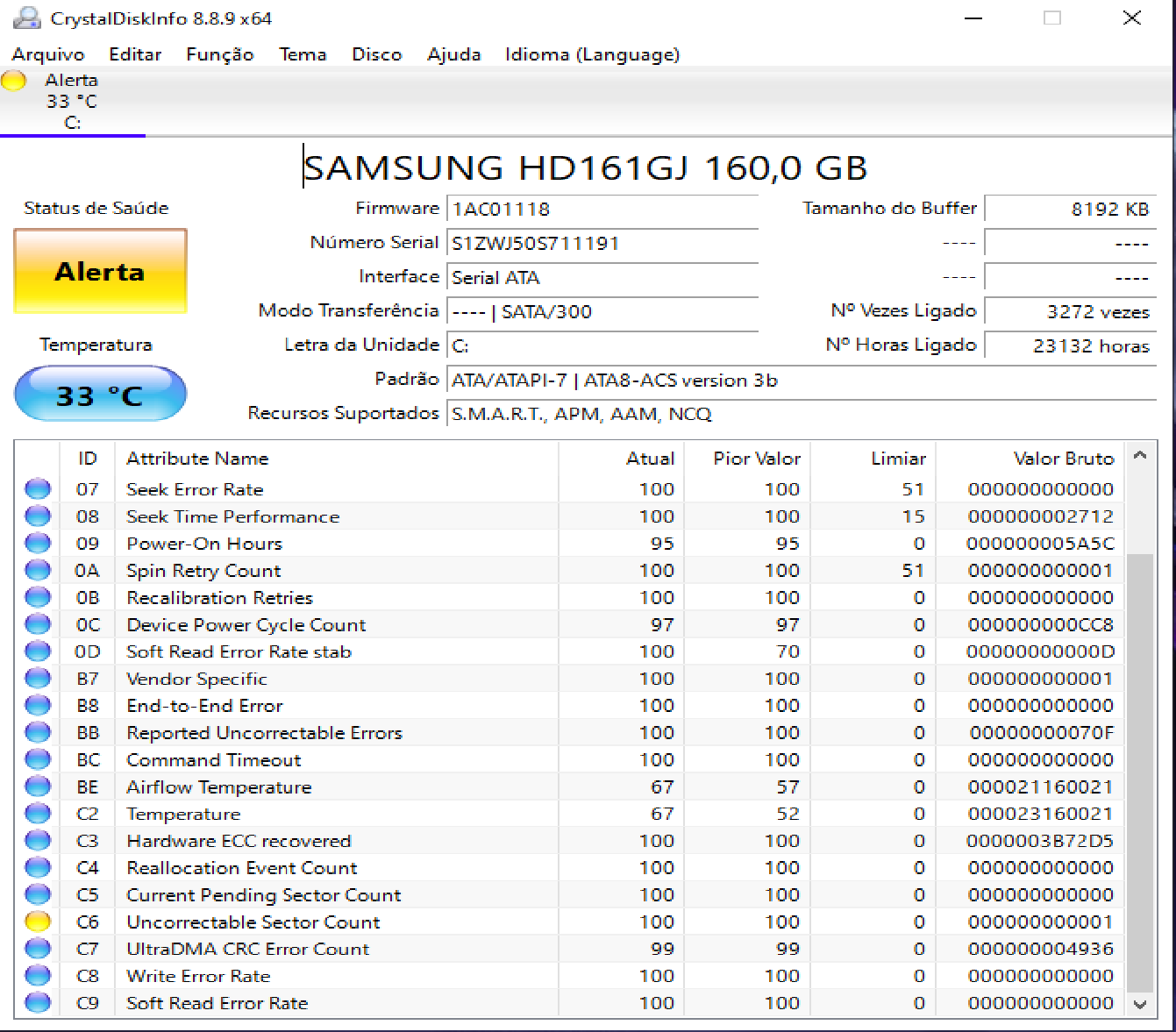The image size is (1176, 1032).
Task: Click the attribute list vertical scrollbar thumb
Action: click(x=1140, y=772)
